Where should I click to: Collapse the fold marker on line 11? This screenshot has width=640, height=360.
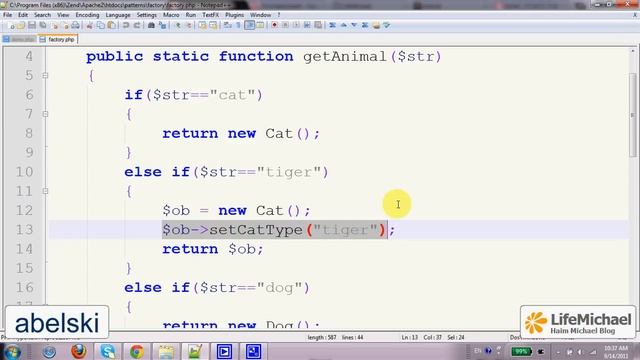tap(45, 191)
